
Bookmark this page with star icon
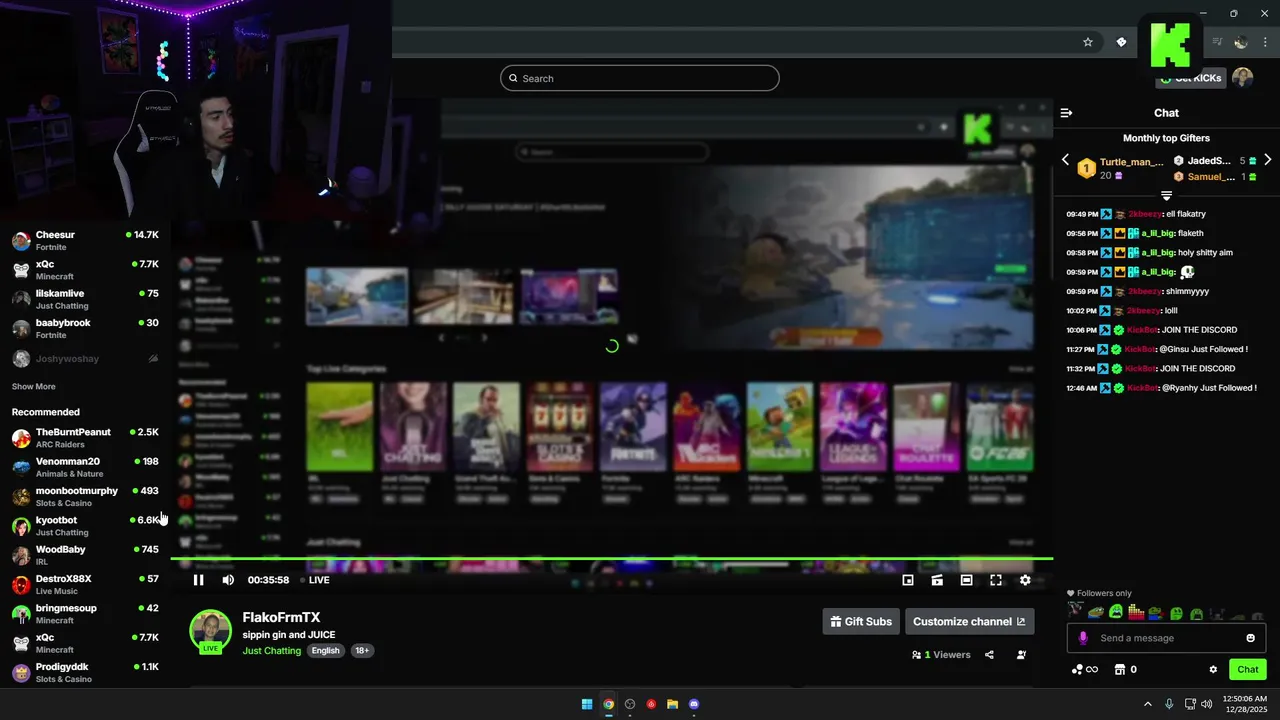click(1088, 42)
